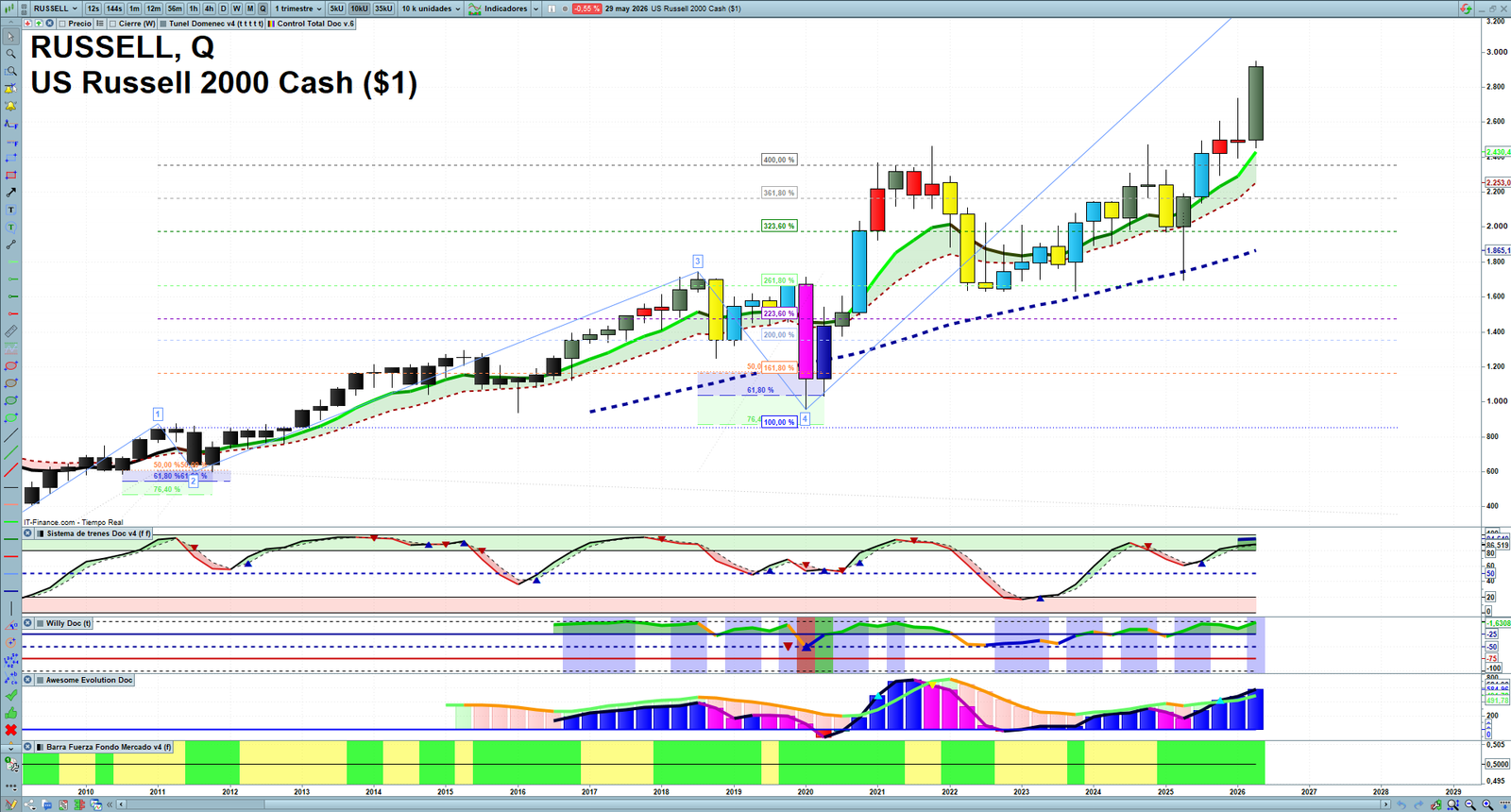Pick the red rectangle drawing tool

[x=11, y=176]
